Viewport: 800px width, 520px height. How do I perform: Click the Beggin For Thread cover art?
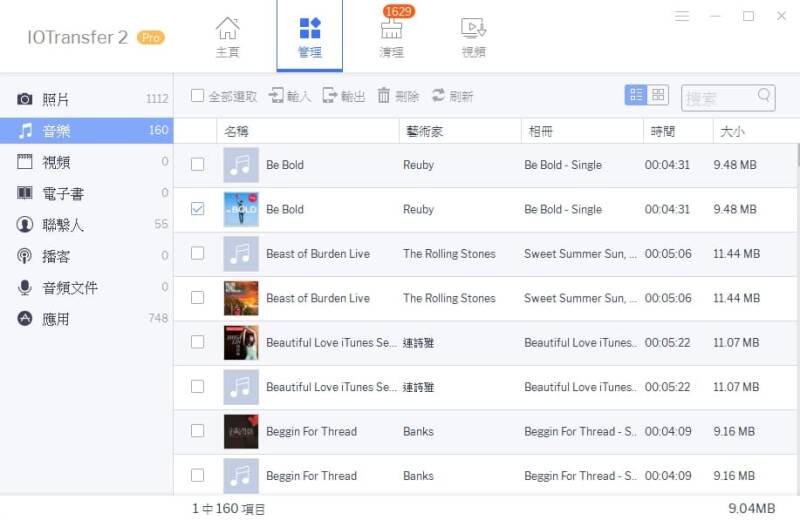click(241, 431)
